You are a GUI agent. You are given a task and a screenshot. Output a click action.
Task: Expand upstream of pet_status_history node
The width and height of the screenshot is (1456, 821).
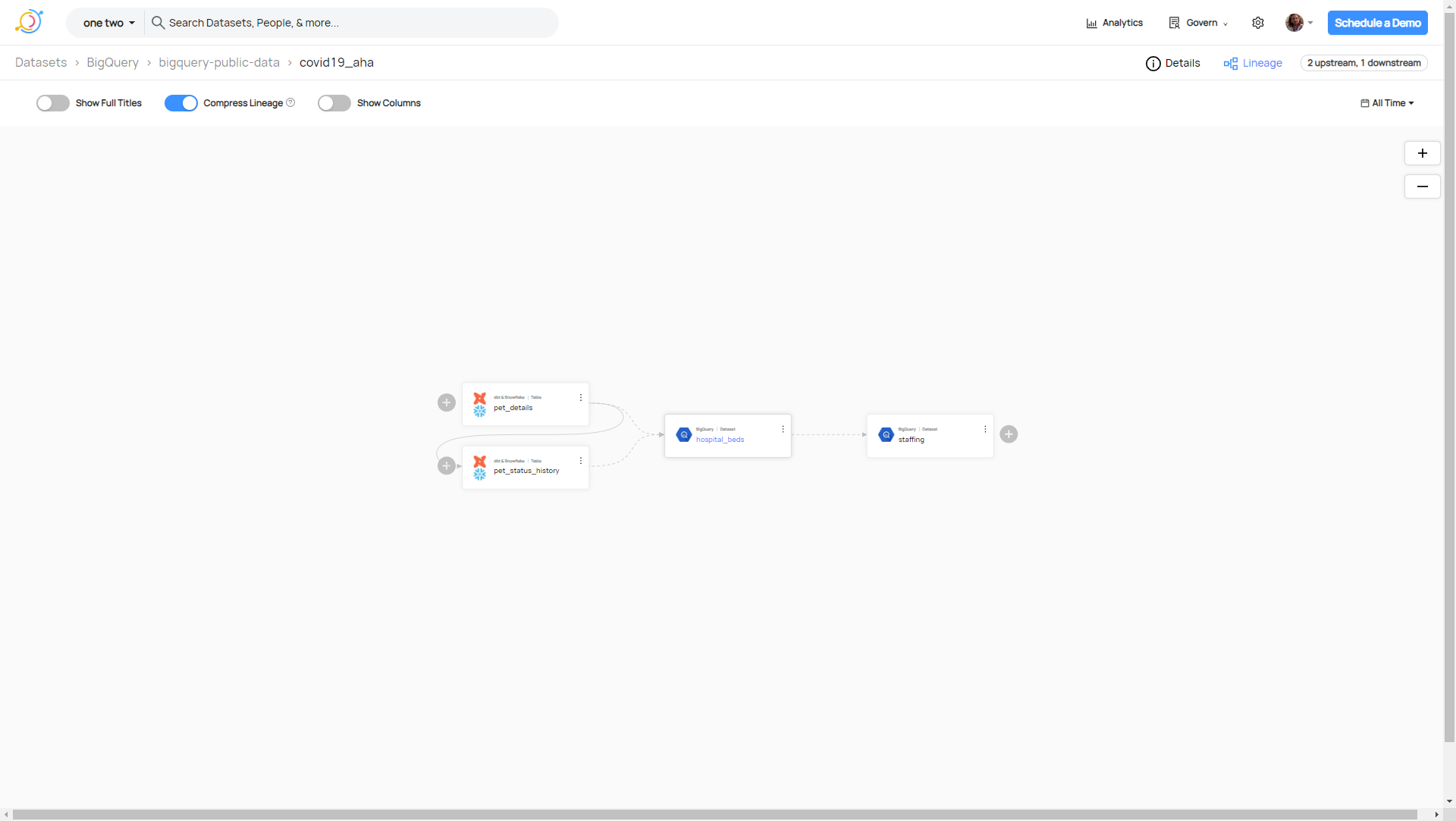[447, 465]
